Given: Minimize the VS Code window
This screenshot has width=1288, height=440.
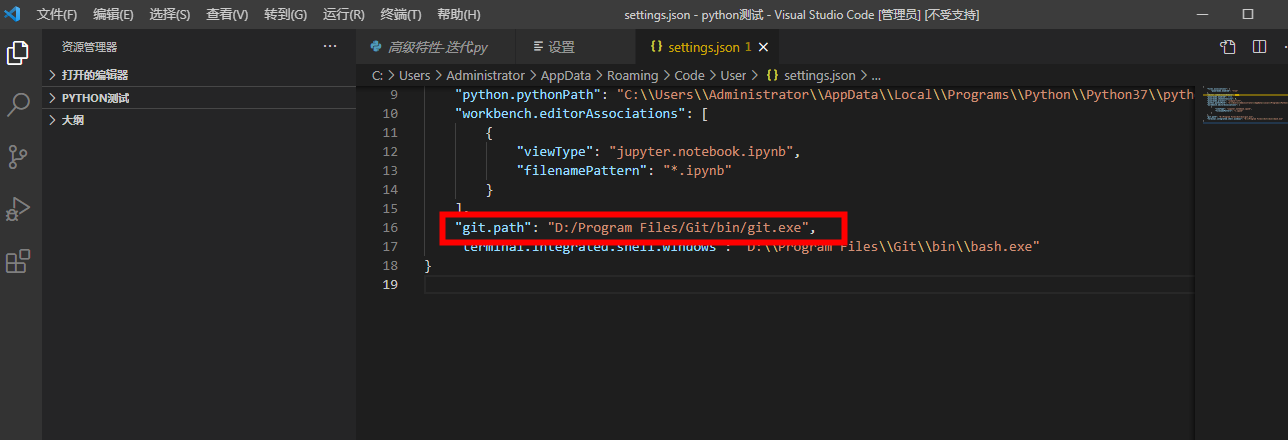Looking at the screenshot, I should pyautogui.click(x=1201, y=15).
